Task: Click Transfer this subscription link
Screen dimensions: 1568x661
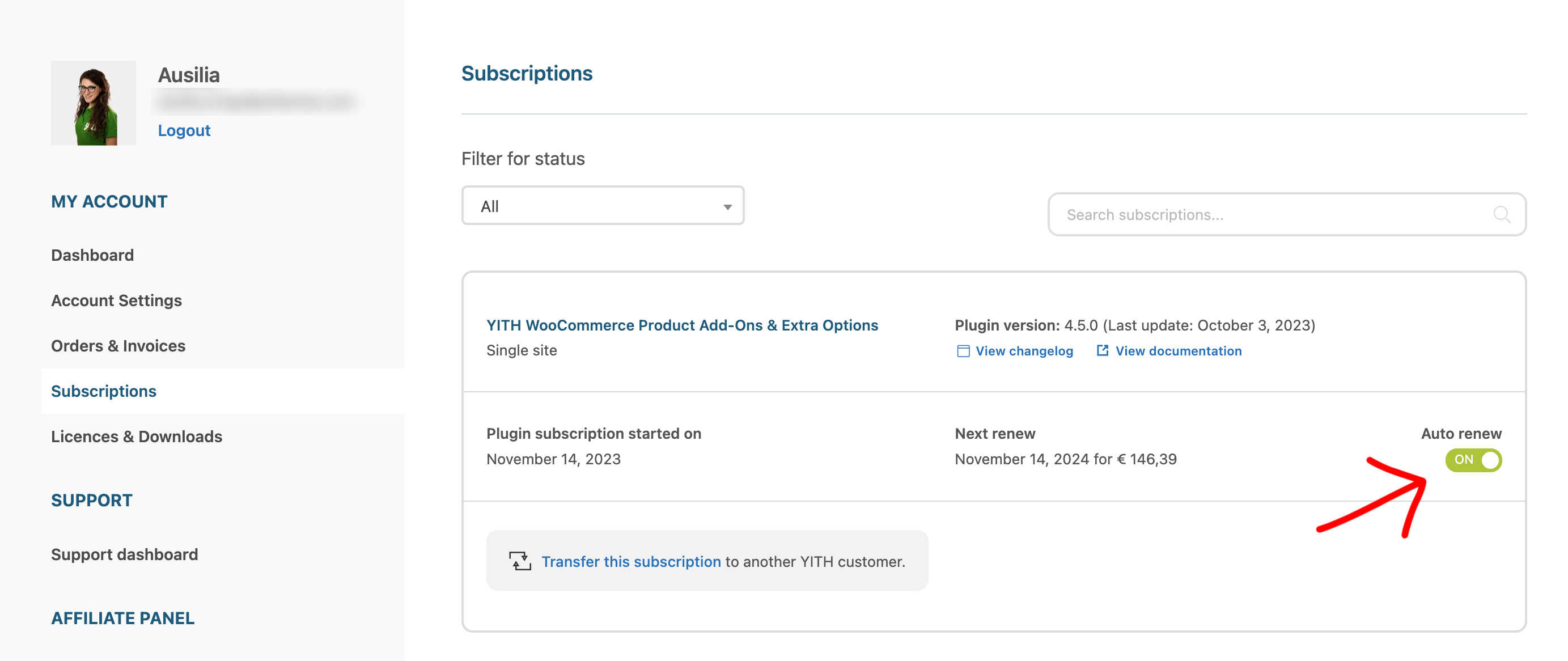Action: pyautogui.click(x=631, y=562)
